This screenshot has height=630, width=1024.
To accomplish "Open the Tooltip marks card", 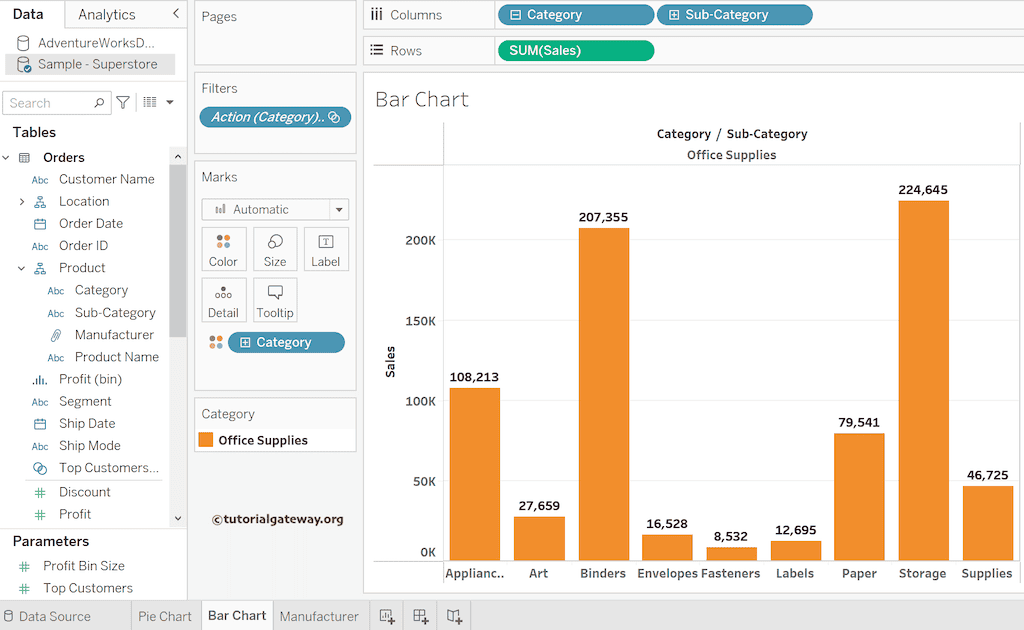I will pyautogui.click(x=275, y=300).
